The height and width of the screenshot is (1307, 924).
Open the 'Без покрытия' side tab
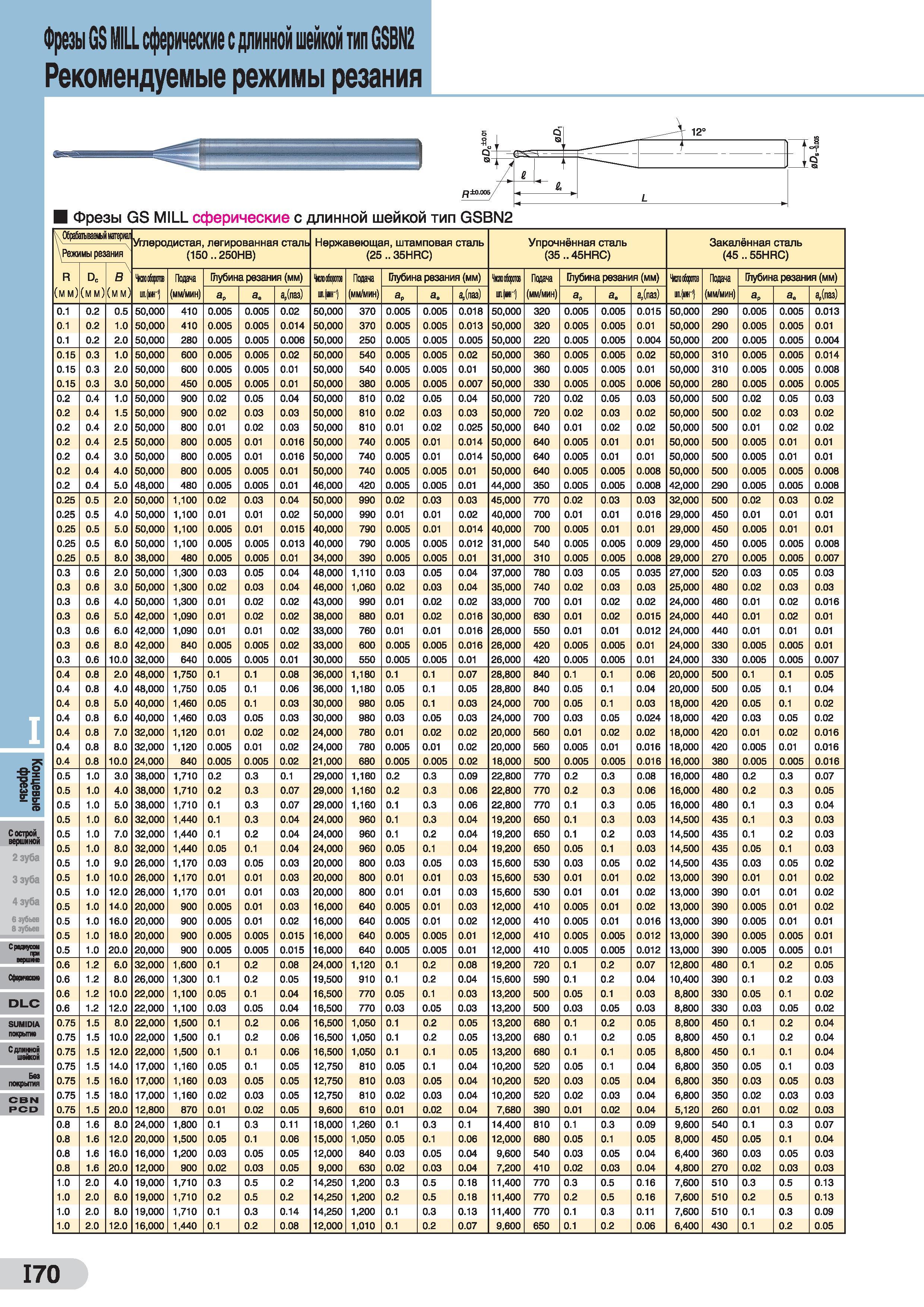[x=22, y=1080]
